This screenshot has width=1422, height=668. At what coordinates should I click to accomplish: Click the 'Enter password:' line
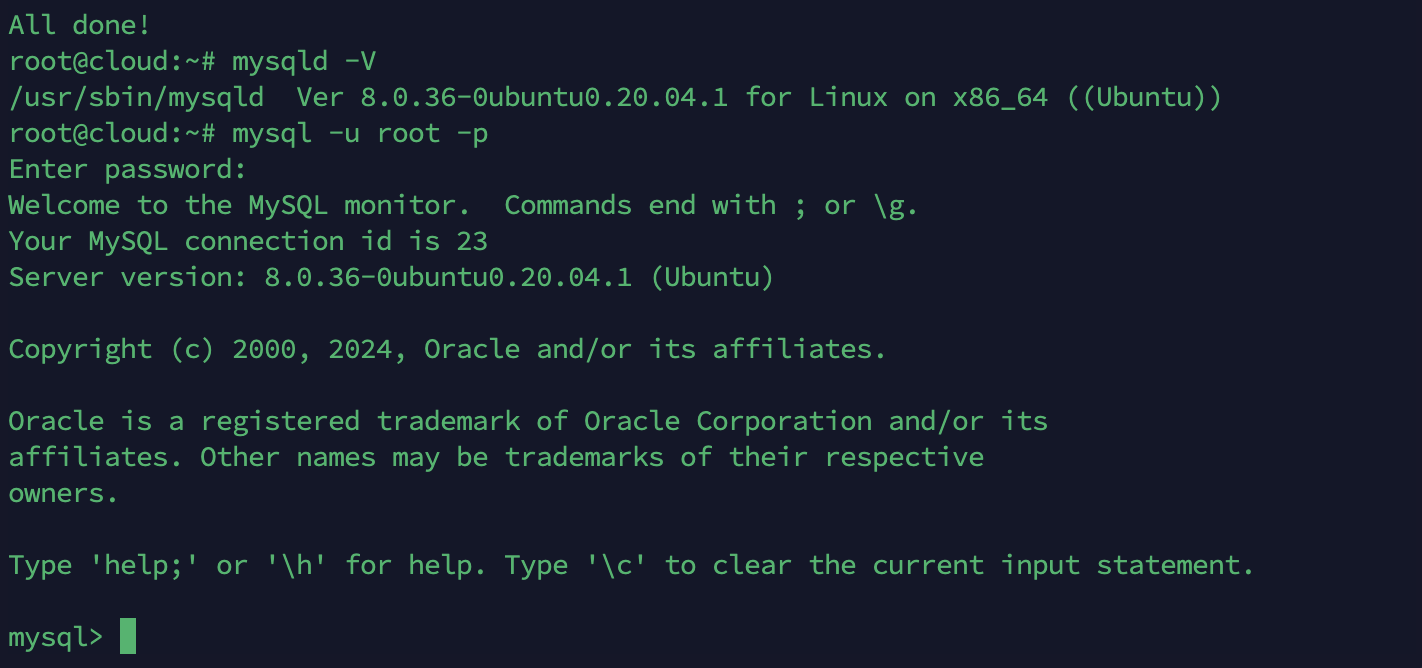coord(128,169)
